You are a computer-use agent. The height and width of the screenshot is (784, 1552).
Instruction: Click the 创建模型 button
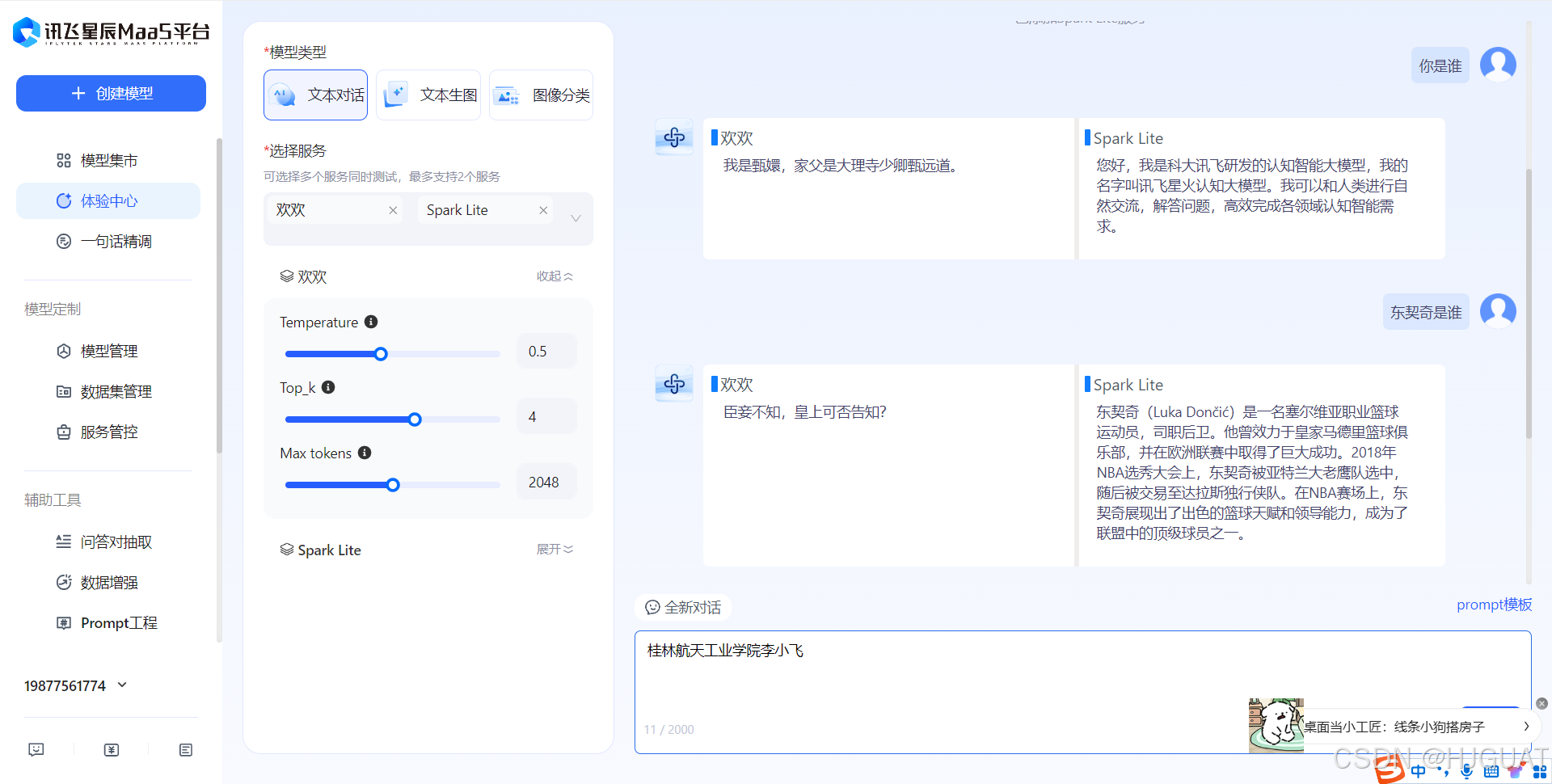click(x=111, y=93)
